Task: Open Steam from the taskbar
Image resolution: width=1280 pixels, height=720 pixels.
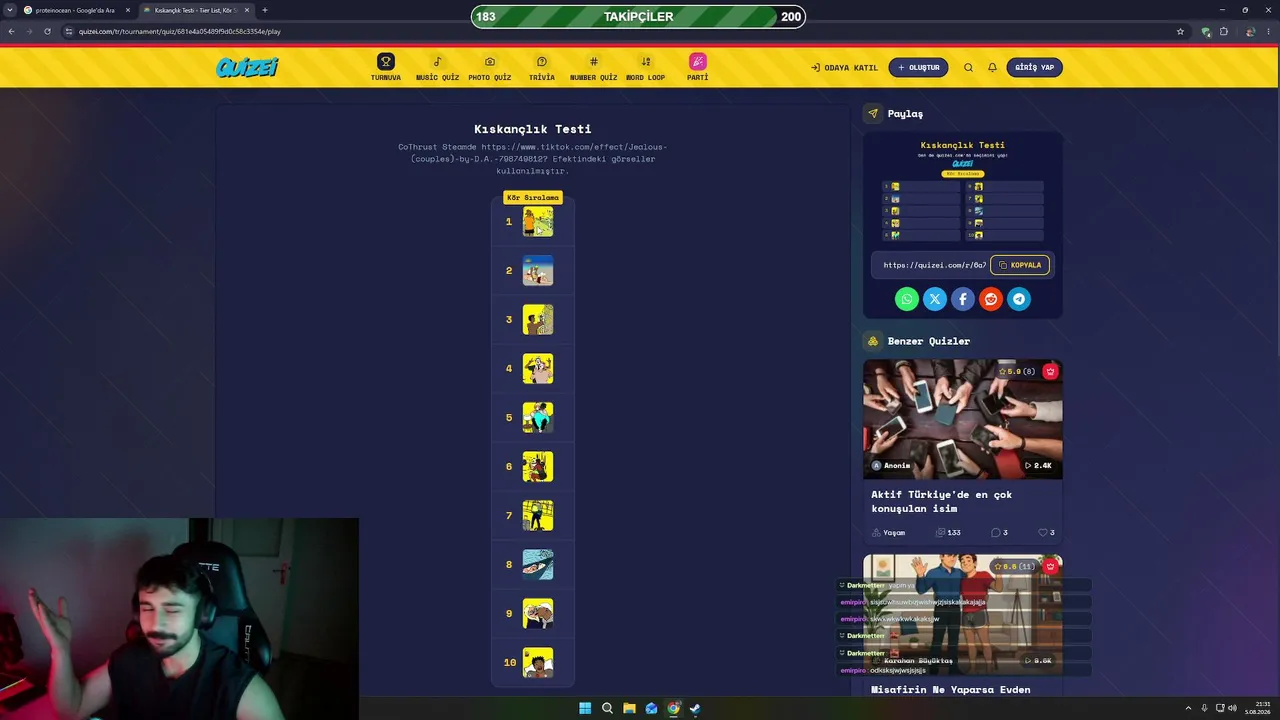Action: [695, 708]
